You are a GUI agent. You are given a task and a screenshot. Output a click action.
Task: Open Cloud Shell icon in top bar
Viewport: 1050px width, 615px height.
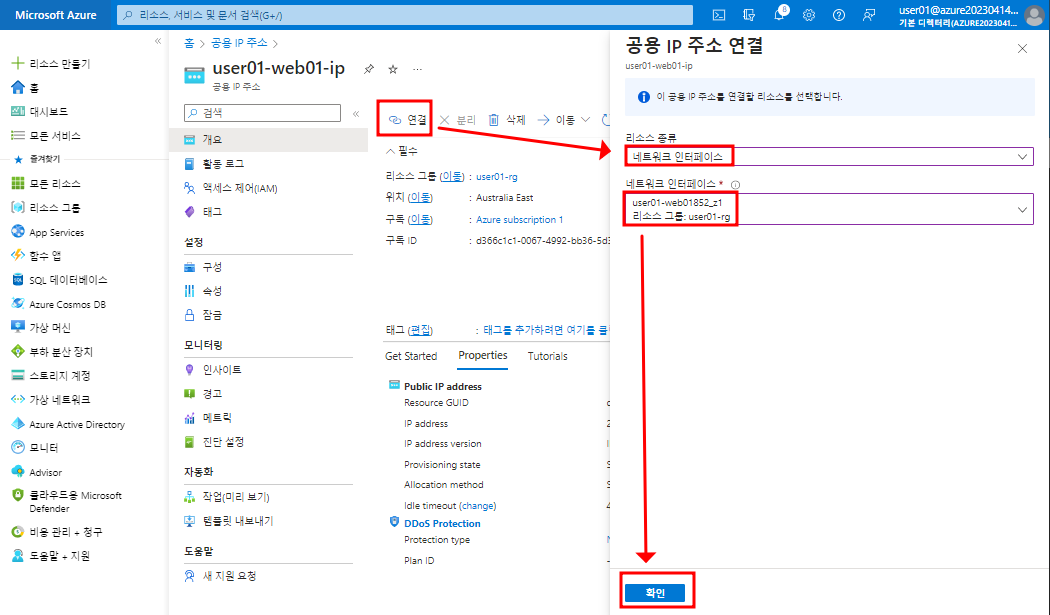719,15
